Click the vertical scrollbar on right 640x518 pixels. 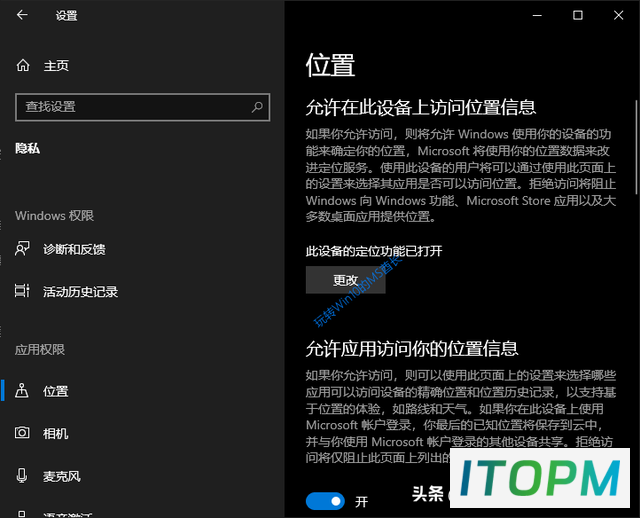(x=636, y=147)
